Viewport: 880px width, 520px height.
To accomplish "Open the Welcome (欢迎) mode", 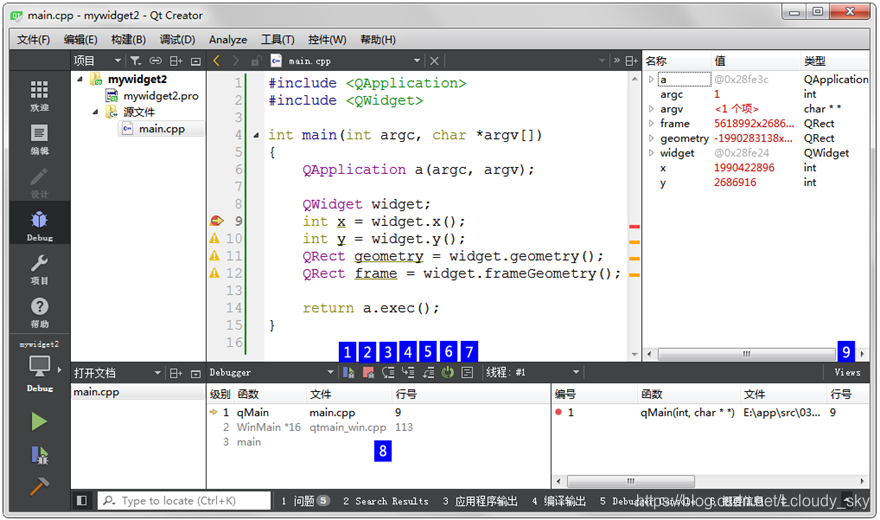I will point(39,95).
